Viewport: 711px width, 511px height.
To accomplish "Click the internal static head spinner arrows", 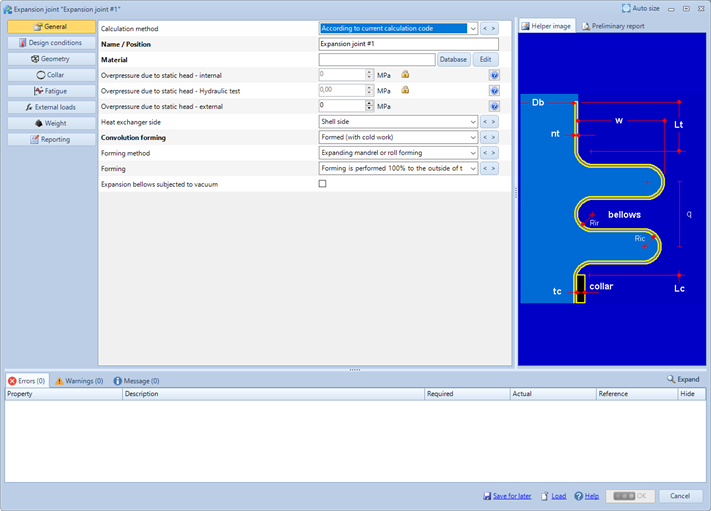I will [x=369, y=75].
